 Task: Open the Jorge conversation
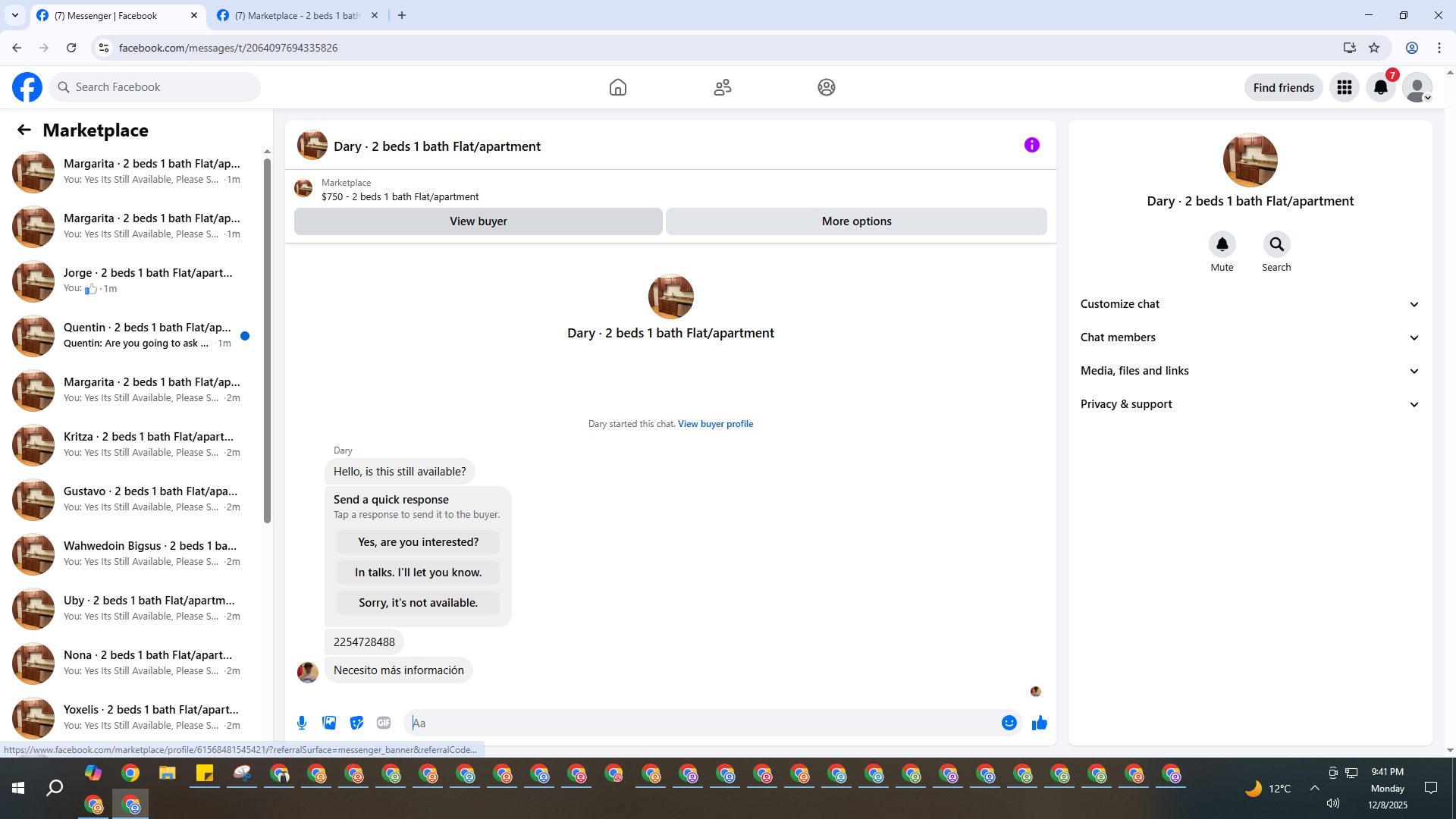click(x=132, y=281)
